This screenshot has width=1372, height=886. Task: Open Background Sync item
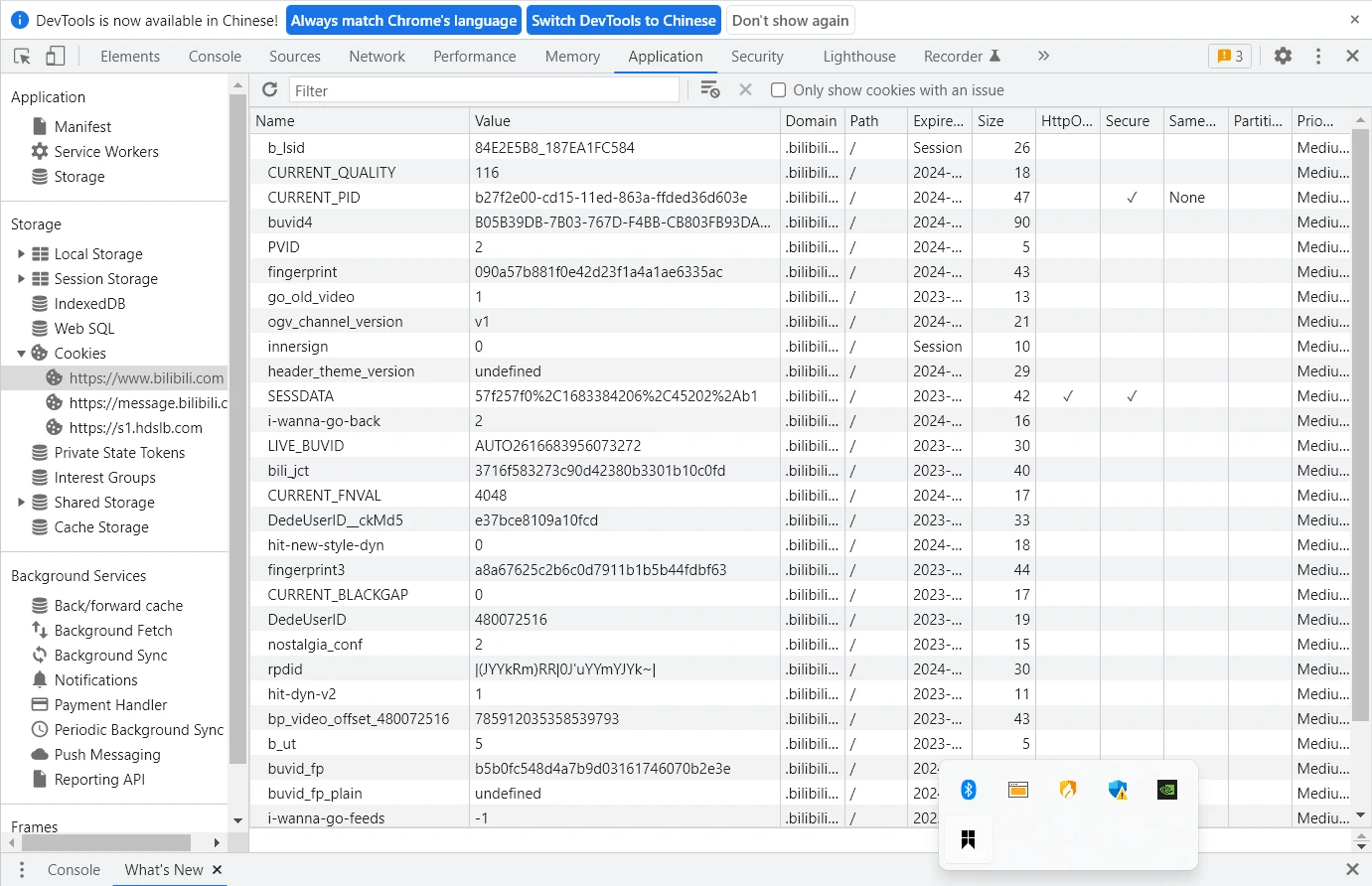coord(110,656)
